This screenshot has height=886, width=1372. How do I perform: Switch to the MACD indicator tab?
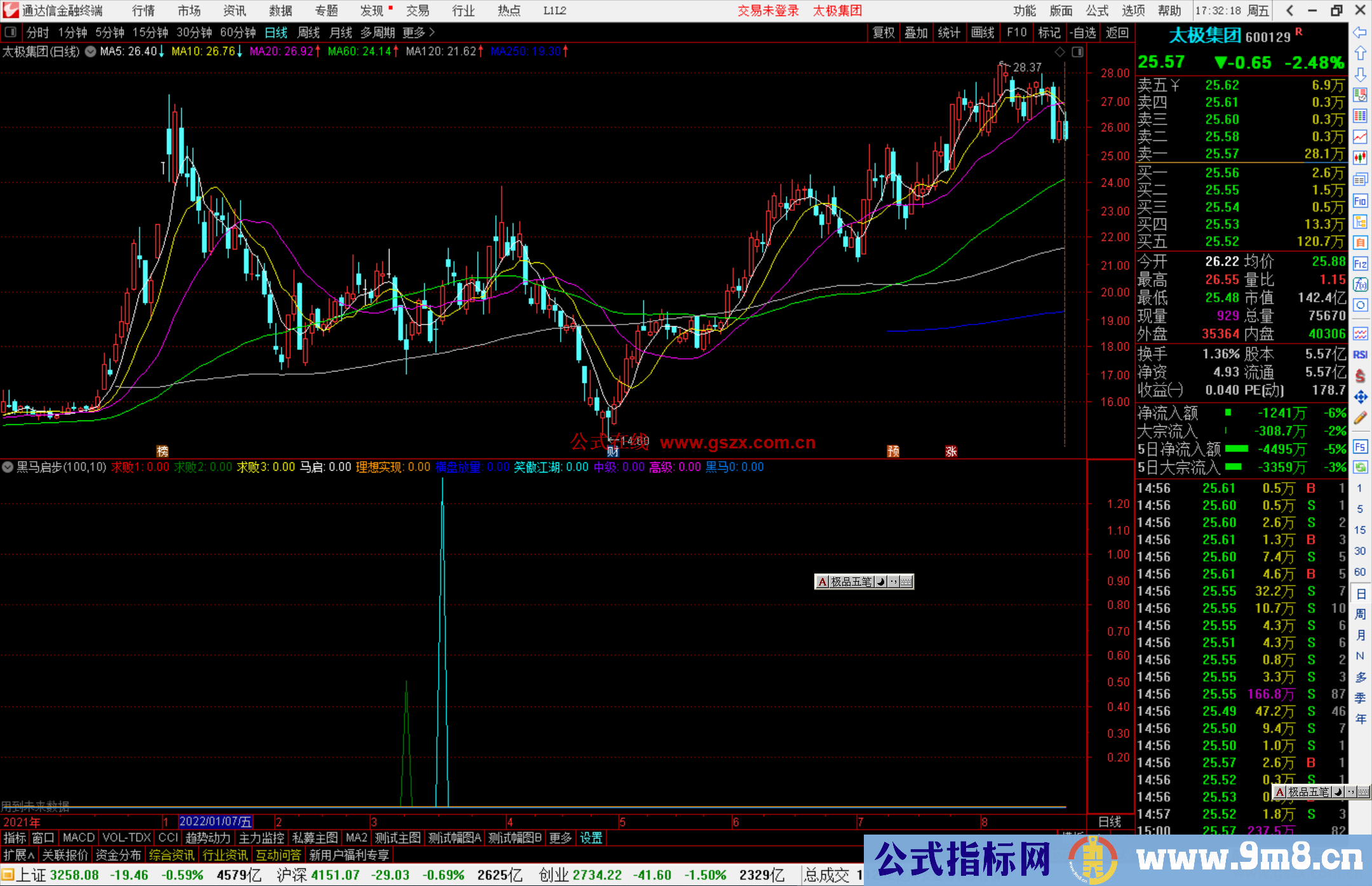pyautogui.click(x=78, y=838)
